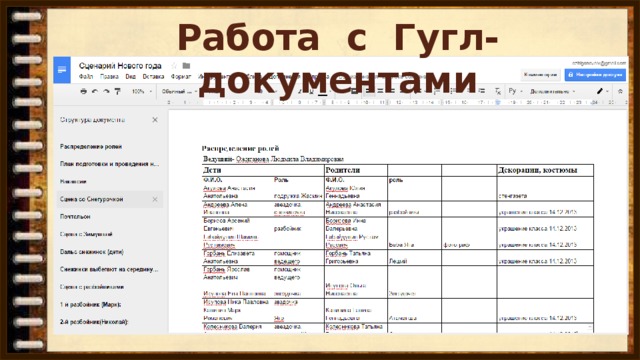Viewport: 640px width, 360px height.
Task: Go to Вальс снежинок (дети) outline item
Action: pyautogui.click(x=91, y=252)
